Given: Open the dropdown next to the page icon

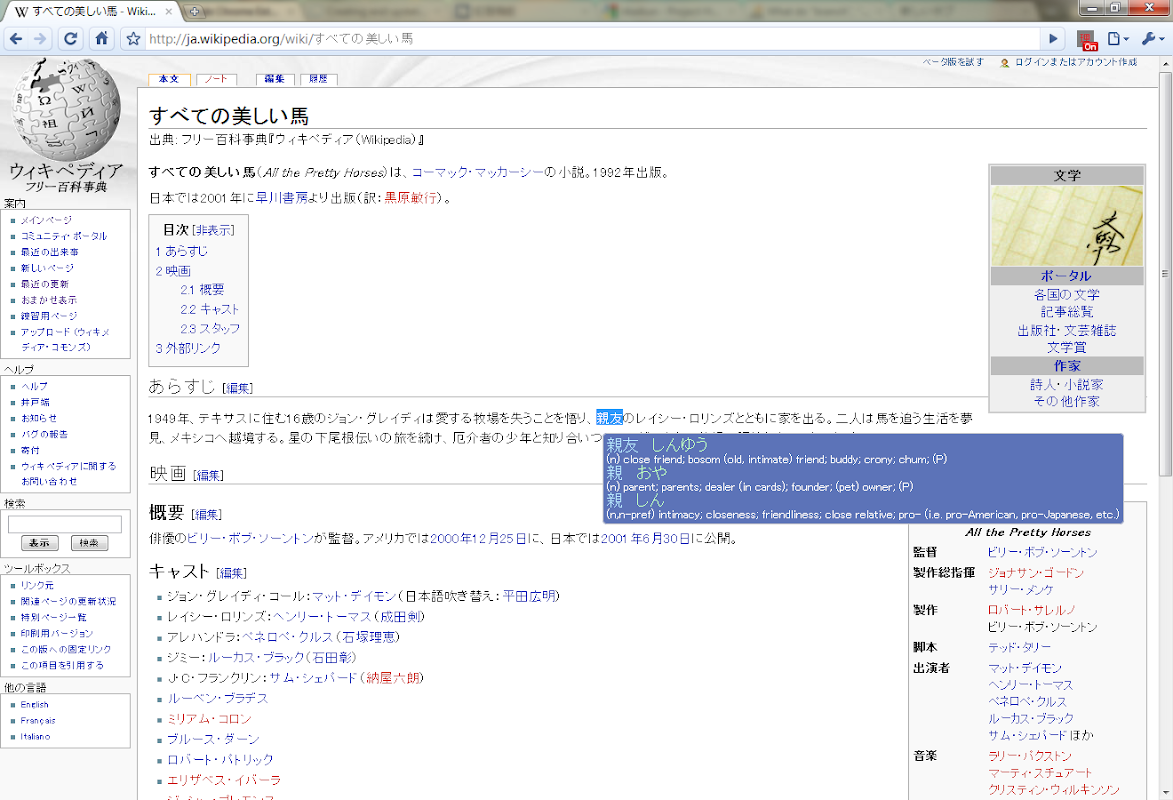Looking at the screenshot, I should tap(1125, 38).
